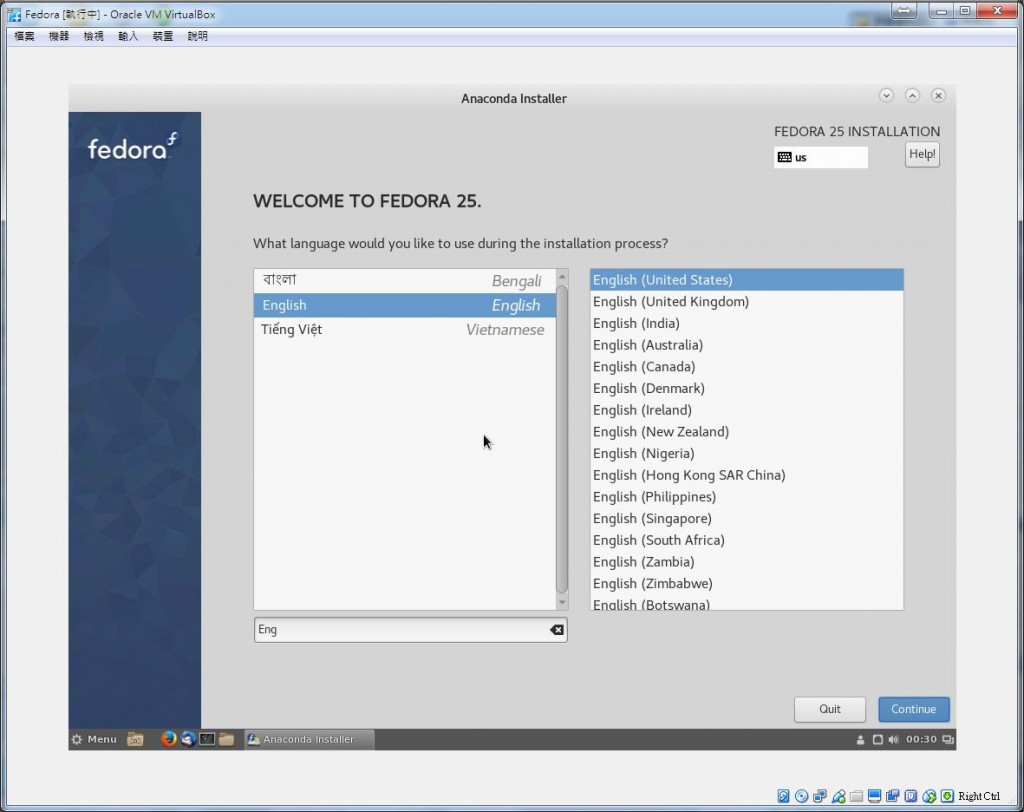Open the terminal launcher in the panel
This screenshot has height=812, width=1024.
[x=207, y=739]
